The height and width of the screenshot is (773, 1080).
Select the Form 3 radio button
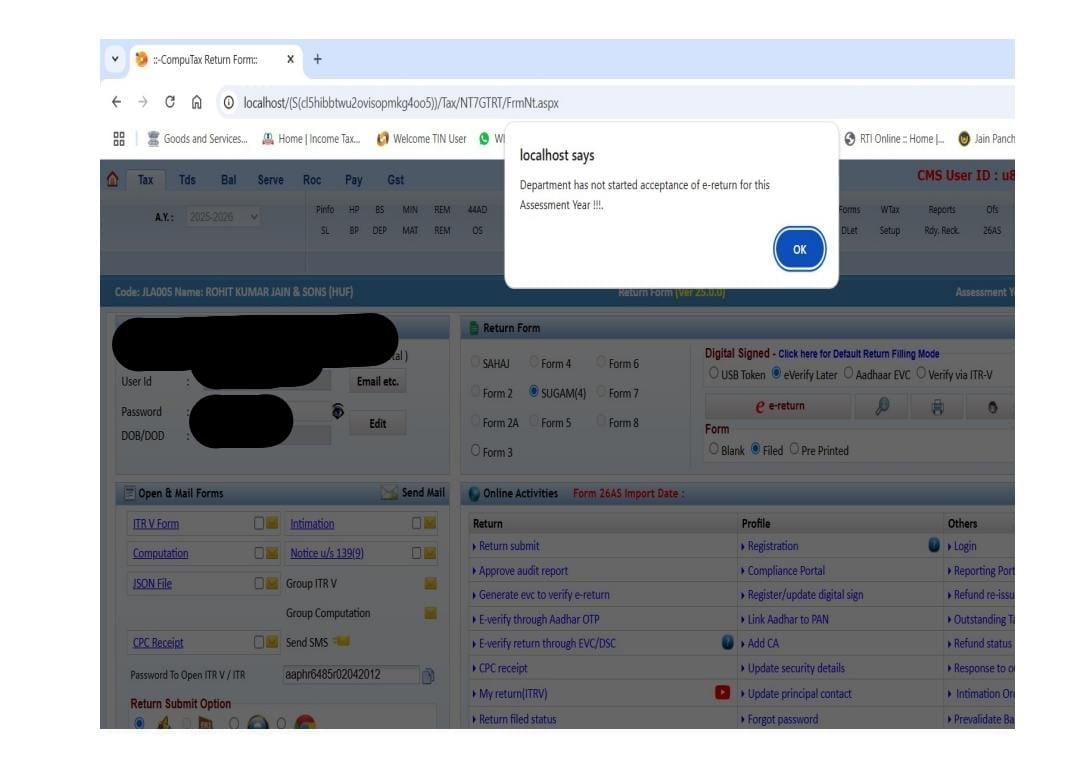[475, 450]
